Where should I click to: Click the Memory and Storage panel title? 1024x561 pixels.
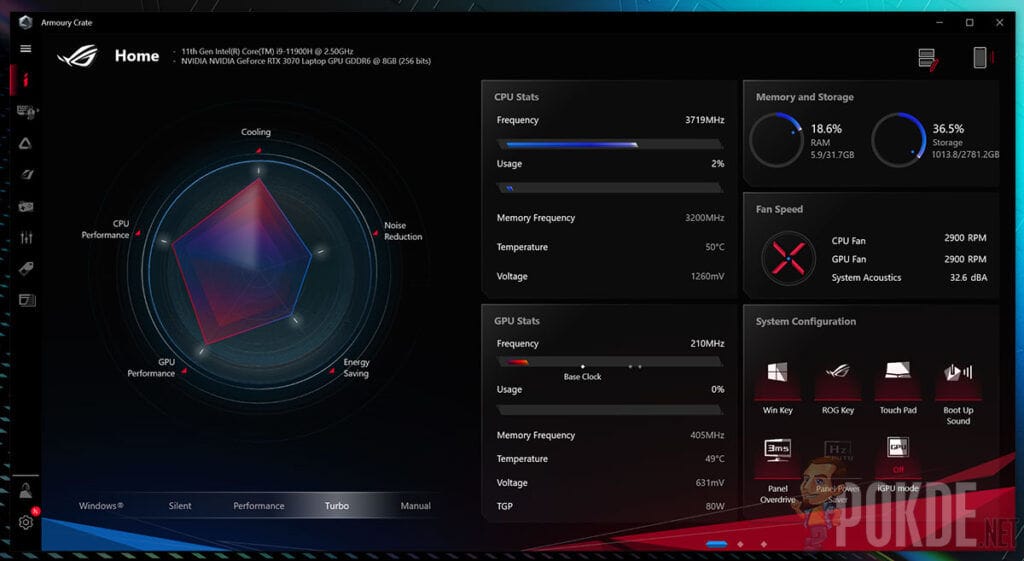[x=805, y=97]
